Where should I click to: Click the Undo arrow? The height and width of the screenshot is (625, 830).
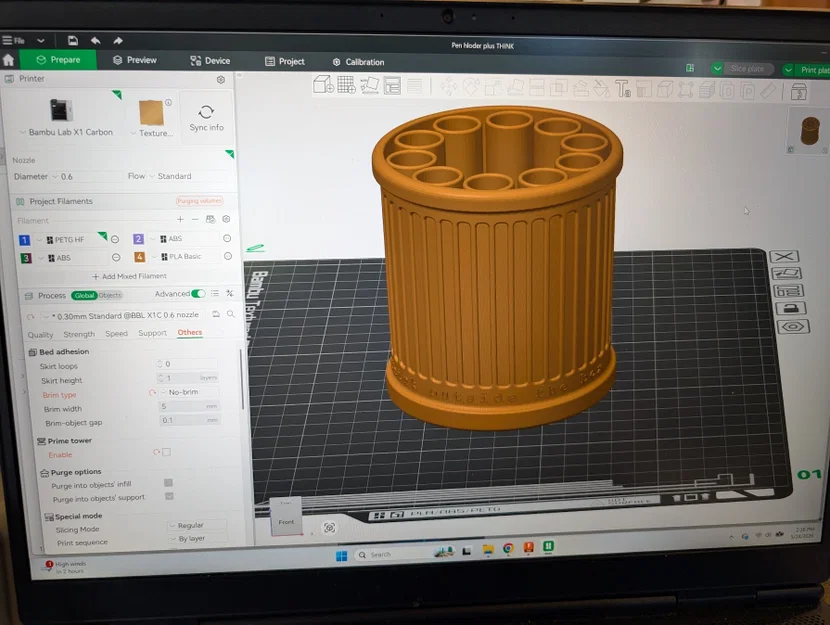96,40
